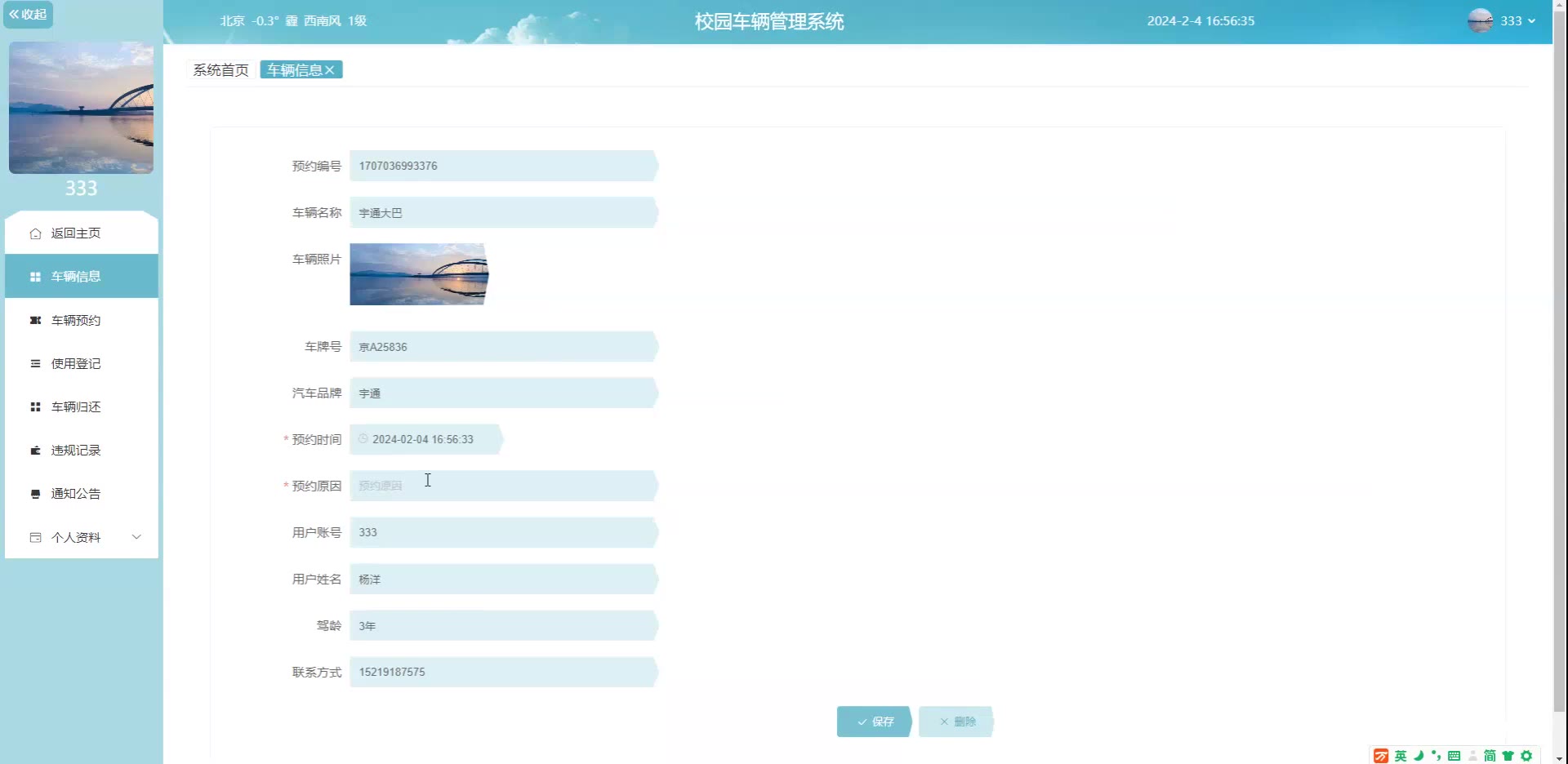The height and width of the screenshot is (764, 1568).
Task: Toggle 英 input language mode
Action: point(1401,756)
